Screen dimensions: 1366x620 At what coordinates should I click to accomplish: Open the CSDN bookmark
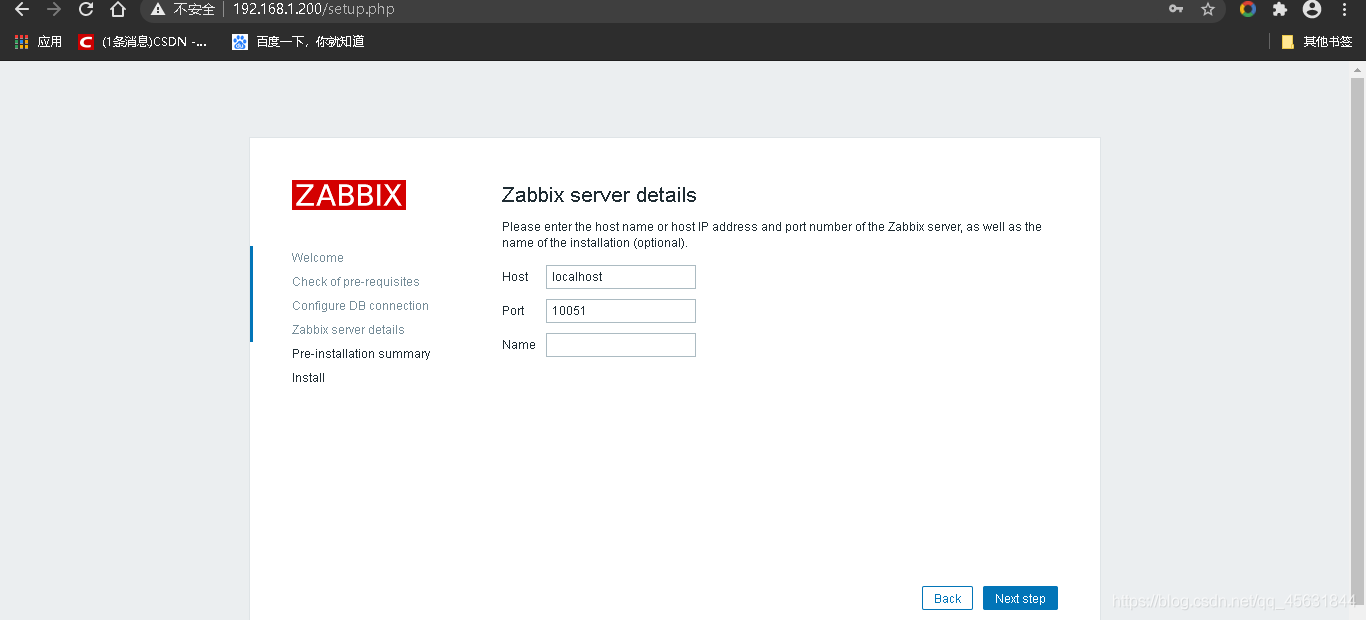tap(143, 42)
